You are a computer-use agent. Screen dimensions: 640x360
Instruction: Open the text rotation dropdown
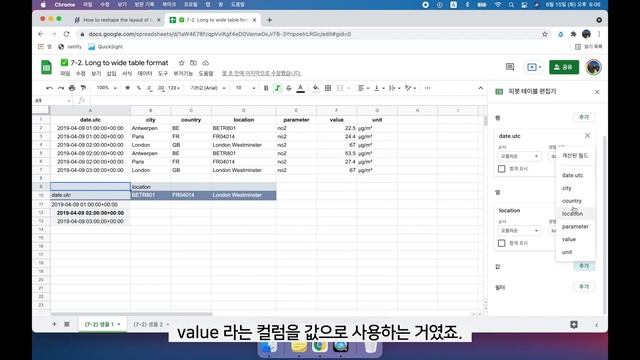tap(410, 88)
